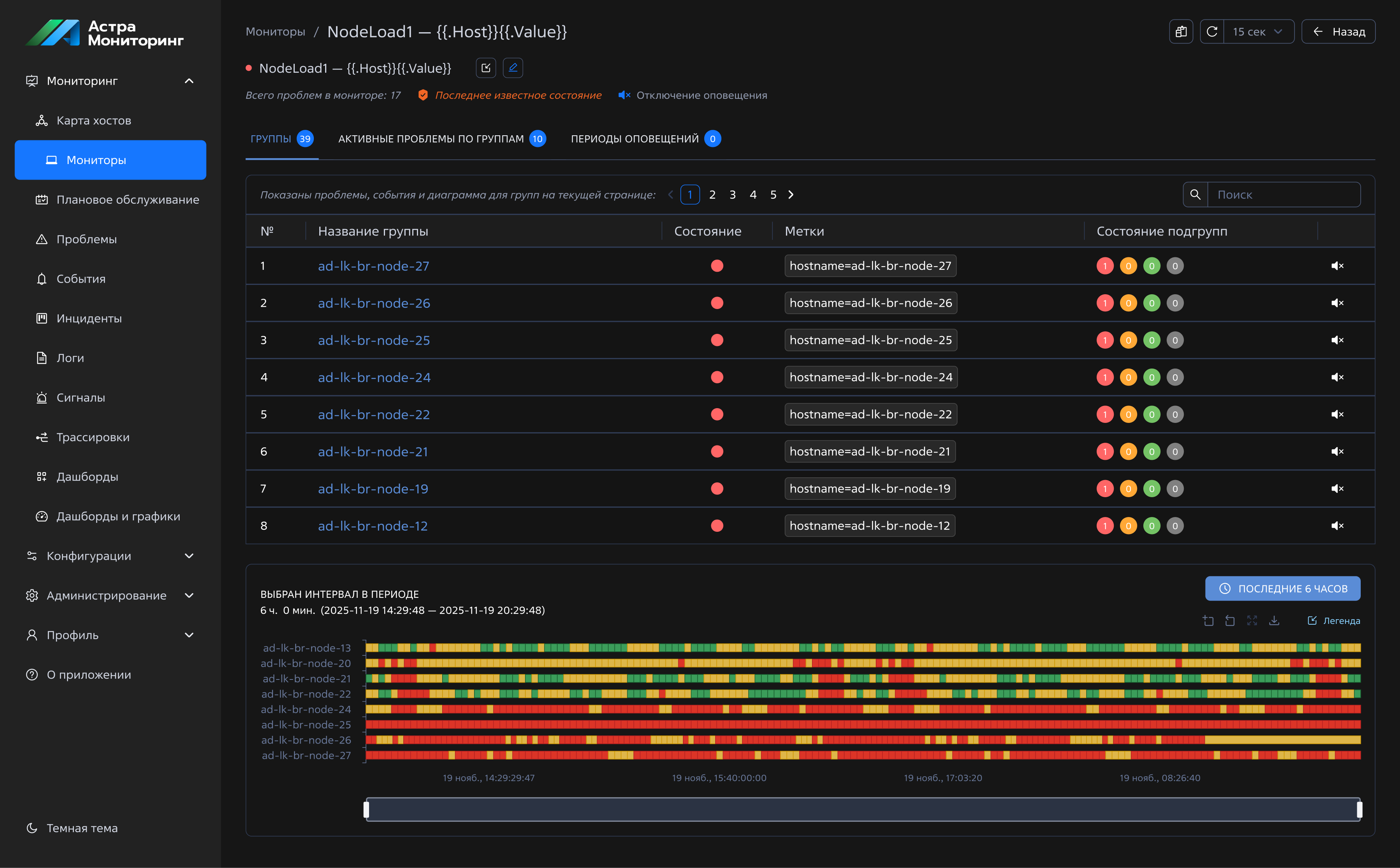Click the download chart icon
Screen dimensions: 1400x868
(x=1274, y=620)
